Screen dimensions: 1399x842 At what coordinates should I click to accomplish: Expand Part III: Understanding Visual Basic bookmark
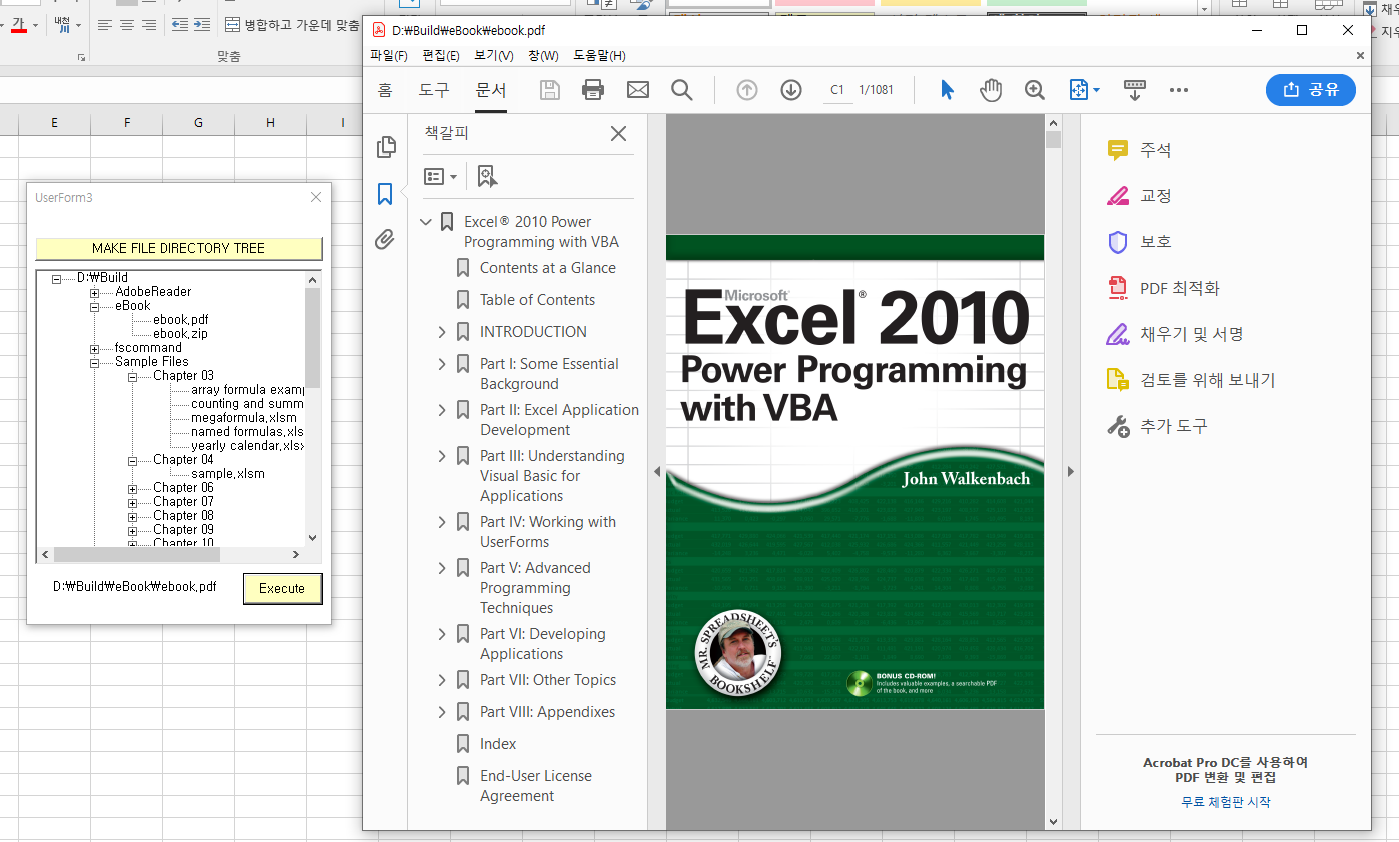tap(442, 456)
